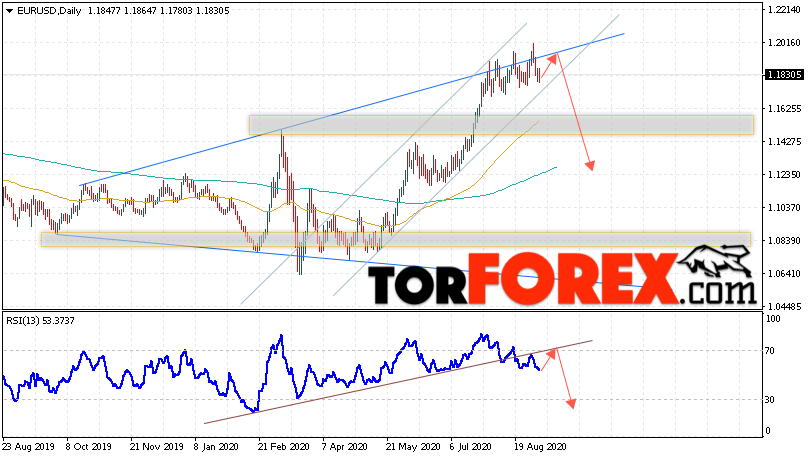Viewport: 808px width, 458px height.
Task: Click the 6 Jul 2020 date label
Action: click(471, 447)
